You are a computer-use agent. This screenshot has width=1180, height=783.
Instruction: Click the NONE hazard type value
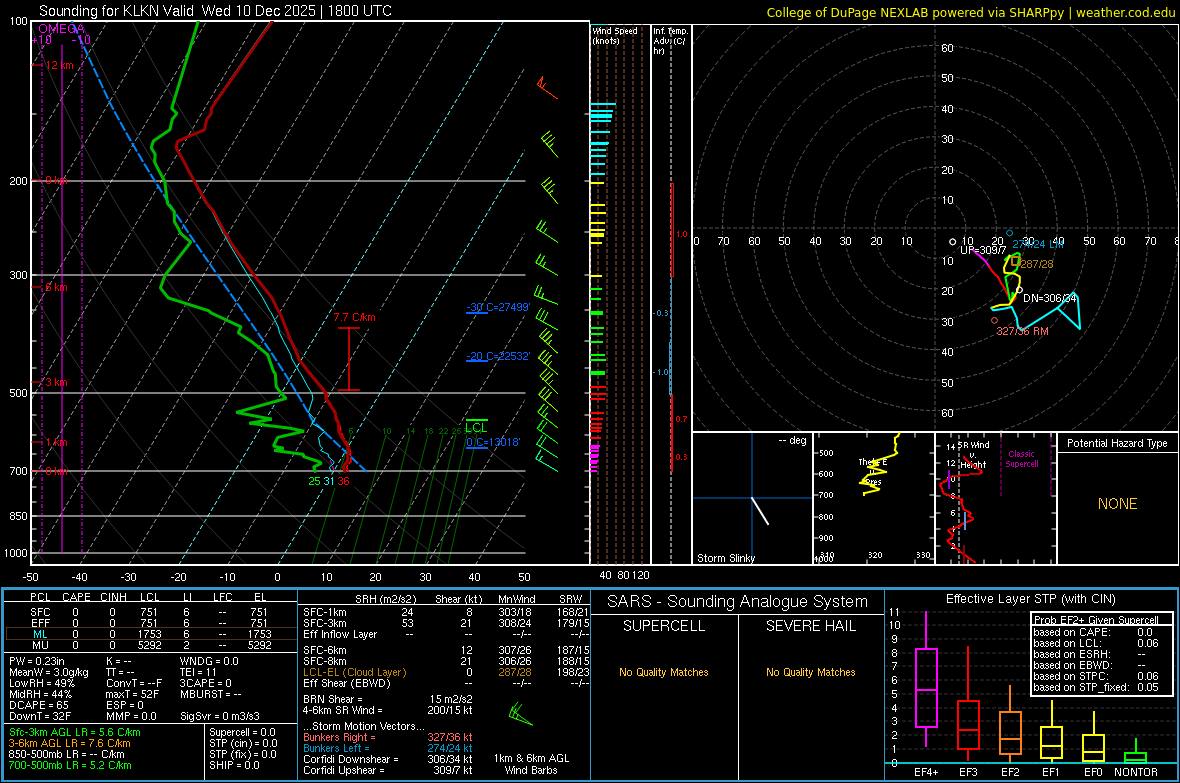coord(1118,504)
